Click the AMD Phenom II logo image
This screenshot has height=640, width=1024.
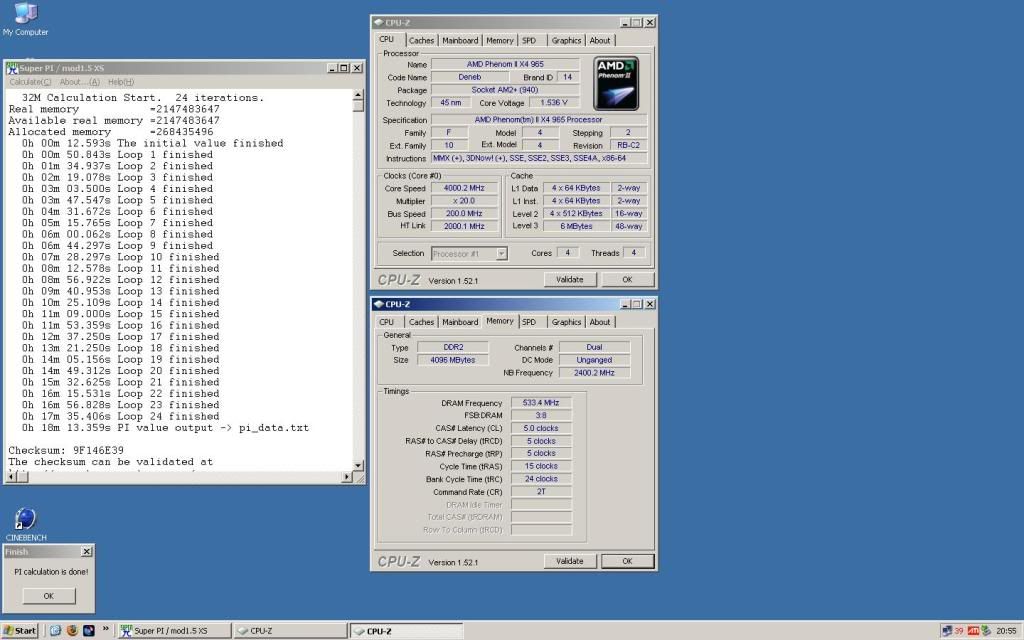click(616, 82)
